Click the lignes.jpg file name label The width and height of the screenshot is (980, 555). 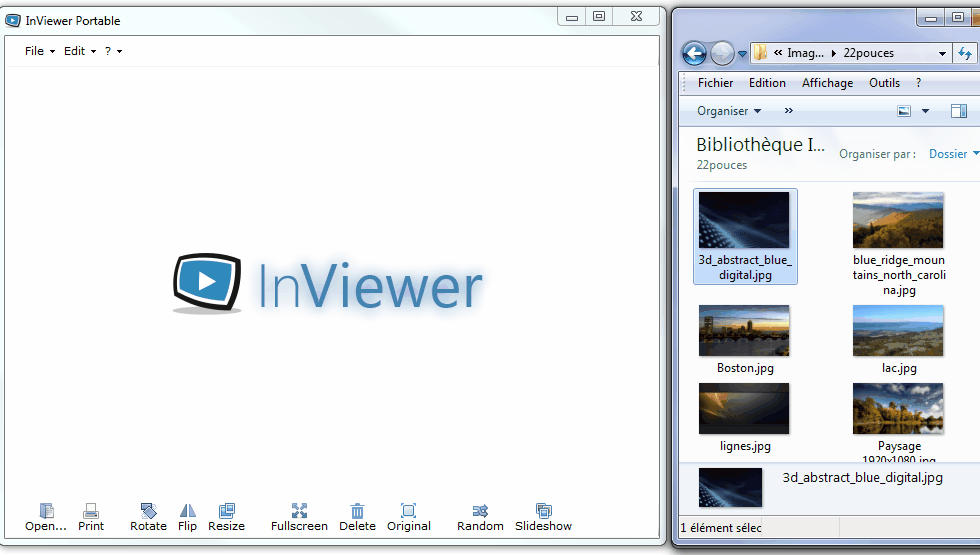[x=745, y=446]
